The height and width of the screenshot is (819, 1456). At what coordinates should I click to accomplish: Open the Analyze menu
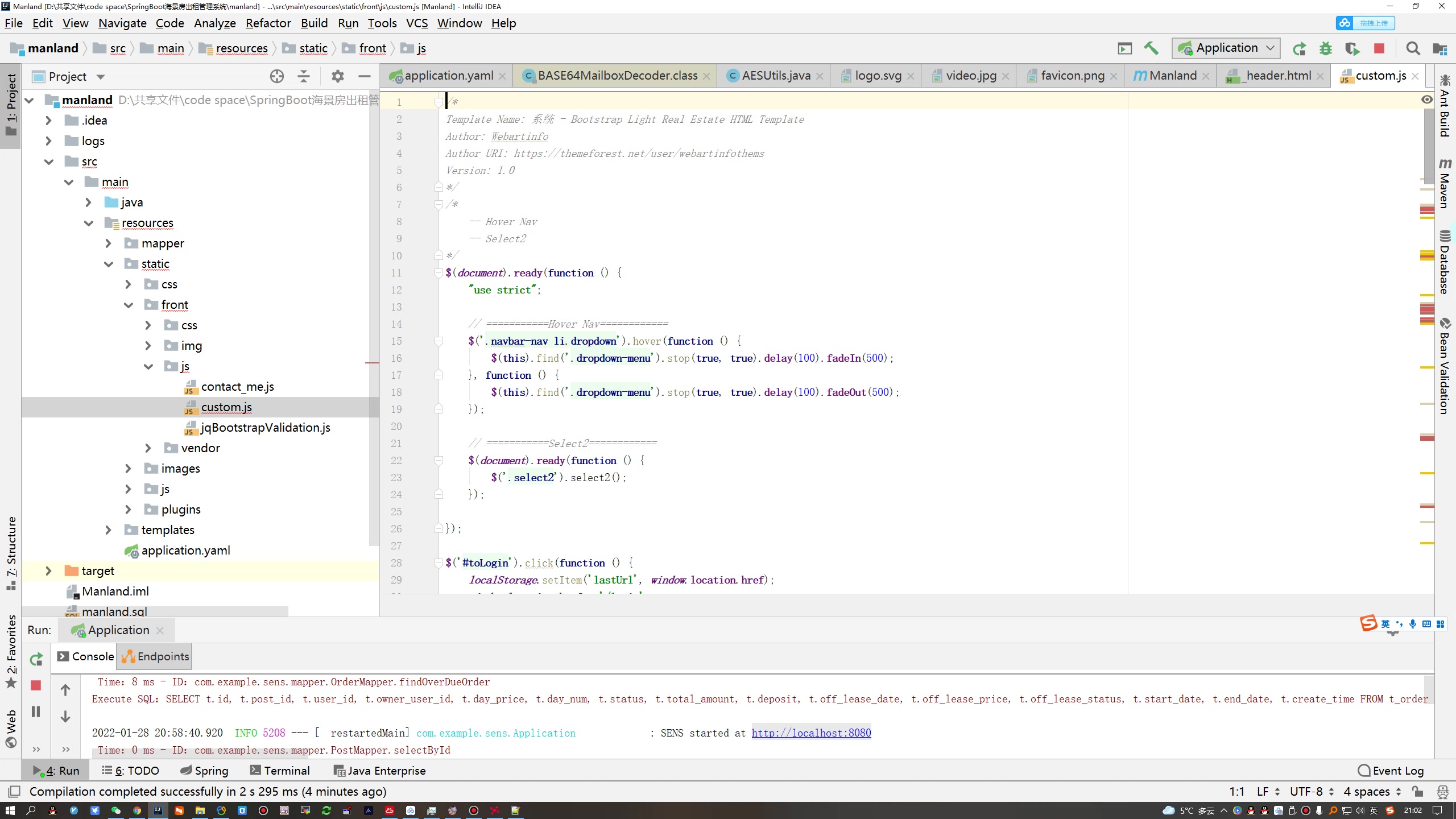(x=214, y=23)
